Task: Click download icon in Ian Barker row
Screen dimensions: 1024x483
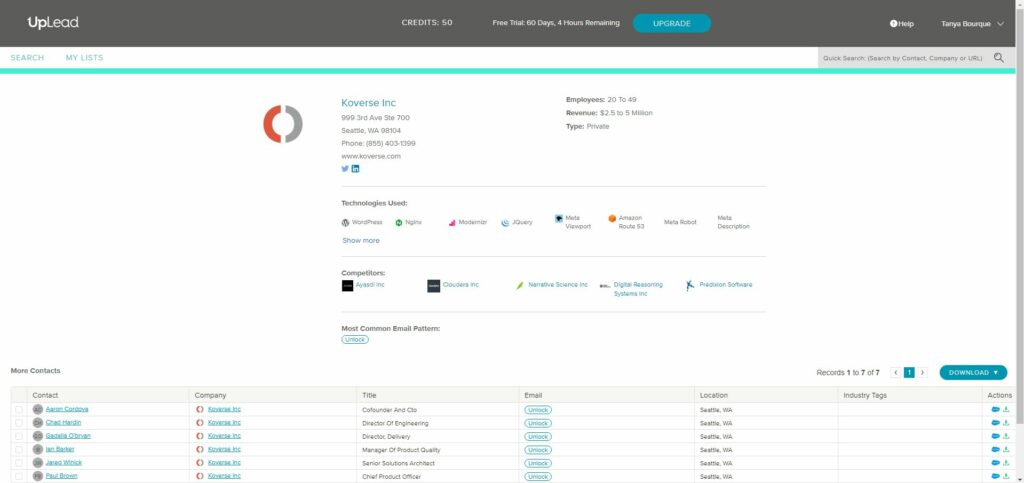Action: click(x=1006, y=450)
